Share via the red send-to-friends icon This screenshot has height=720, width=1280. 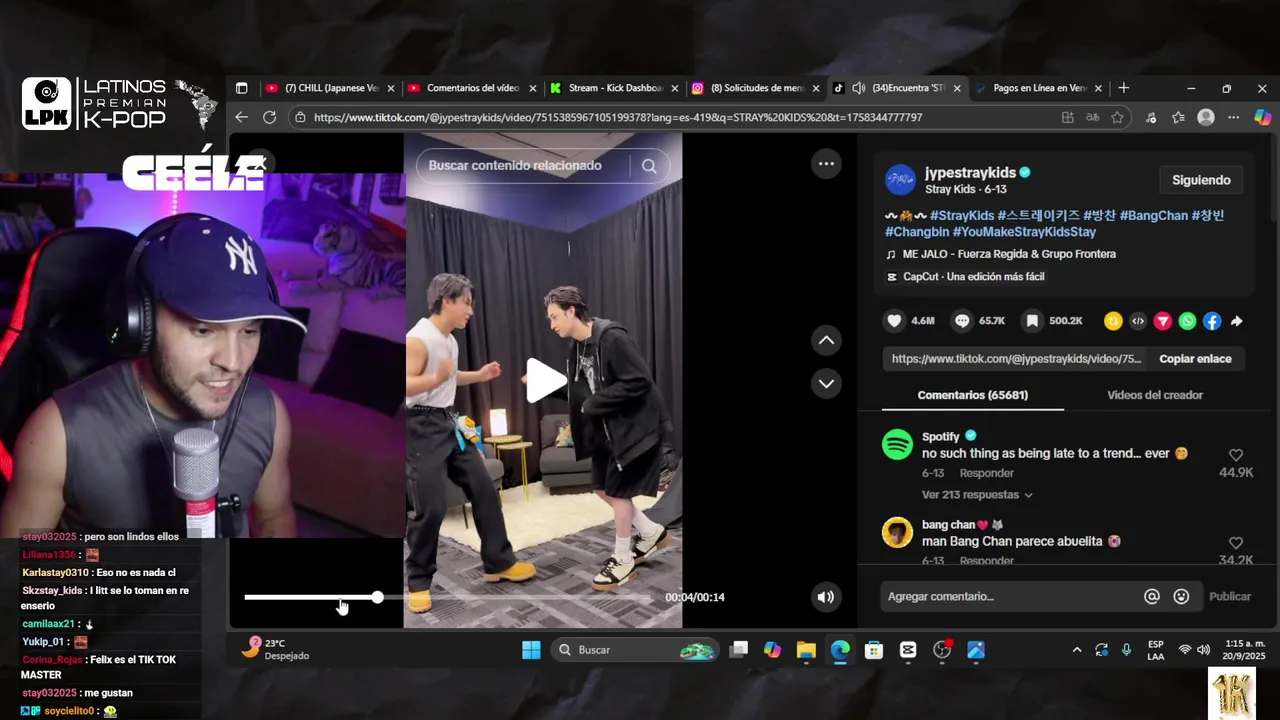click(1162, 321)
